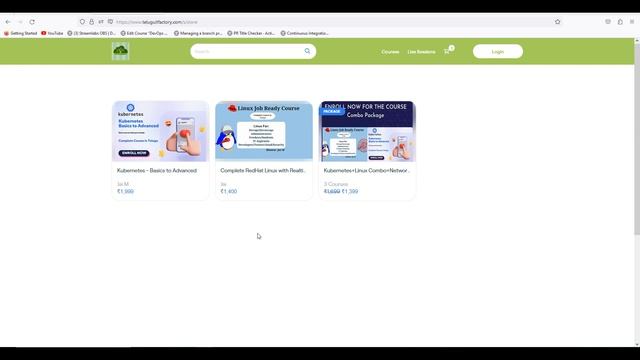Click the browser forward arrow
This screenshot has height=360, width=640.
[x=20, y=22]
